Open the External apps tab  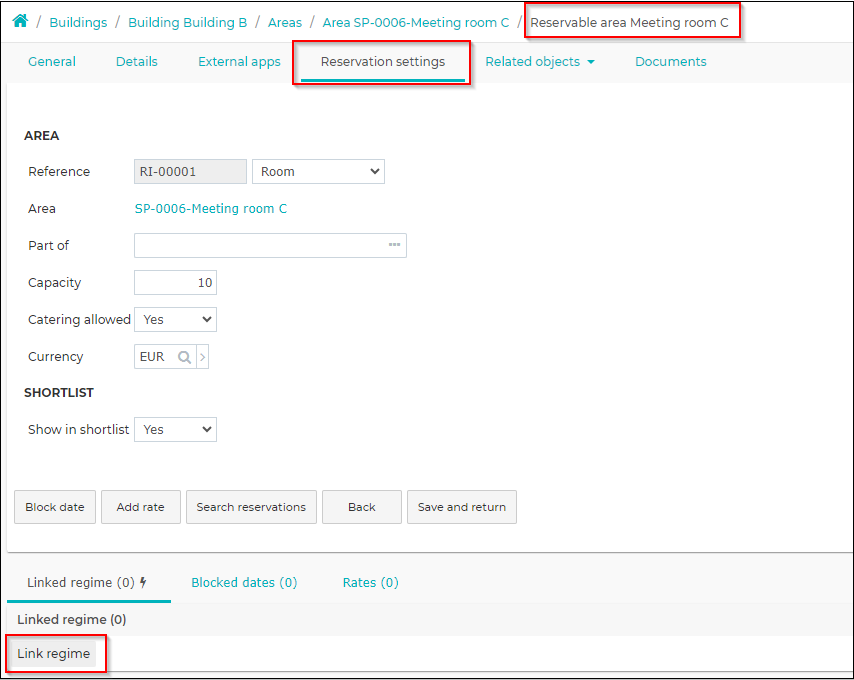(x=239, y=62)
